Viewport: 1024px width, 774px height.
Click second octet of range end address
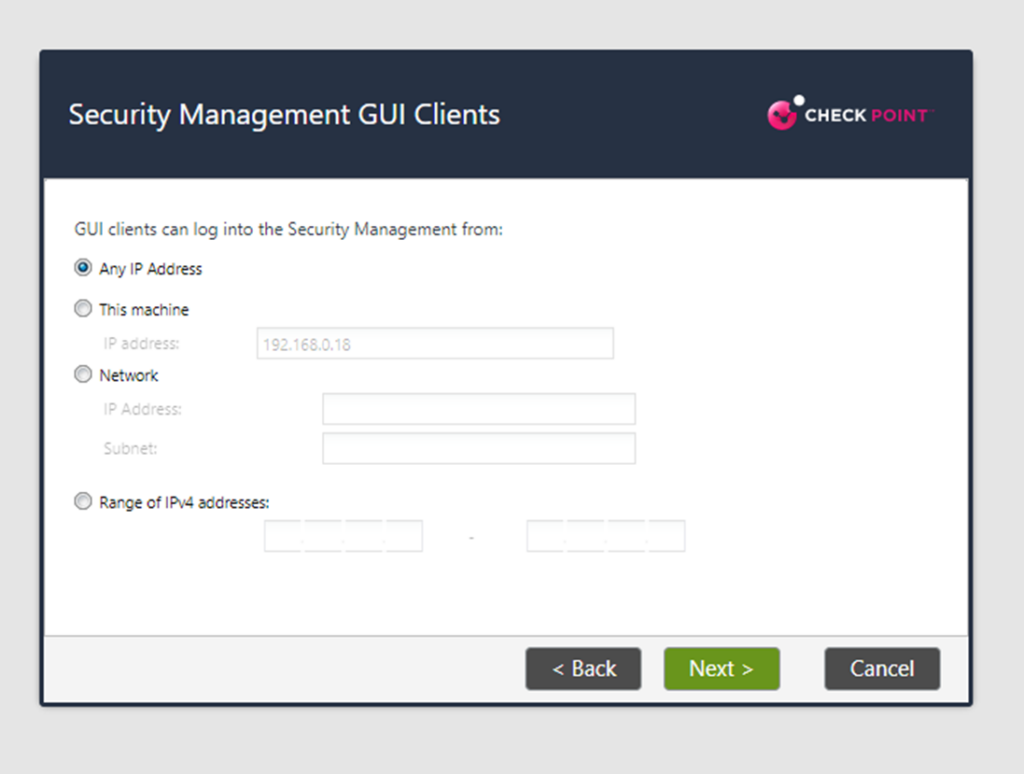click(x=586, y=537)
